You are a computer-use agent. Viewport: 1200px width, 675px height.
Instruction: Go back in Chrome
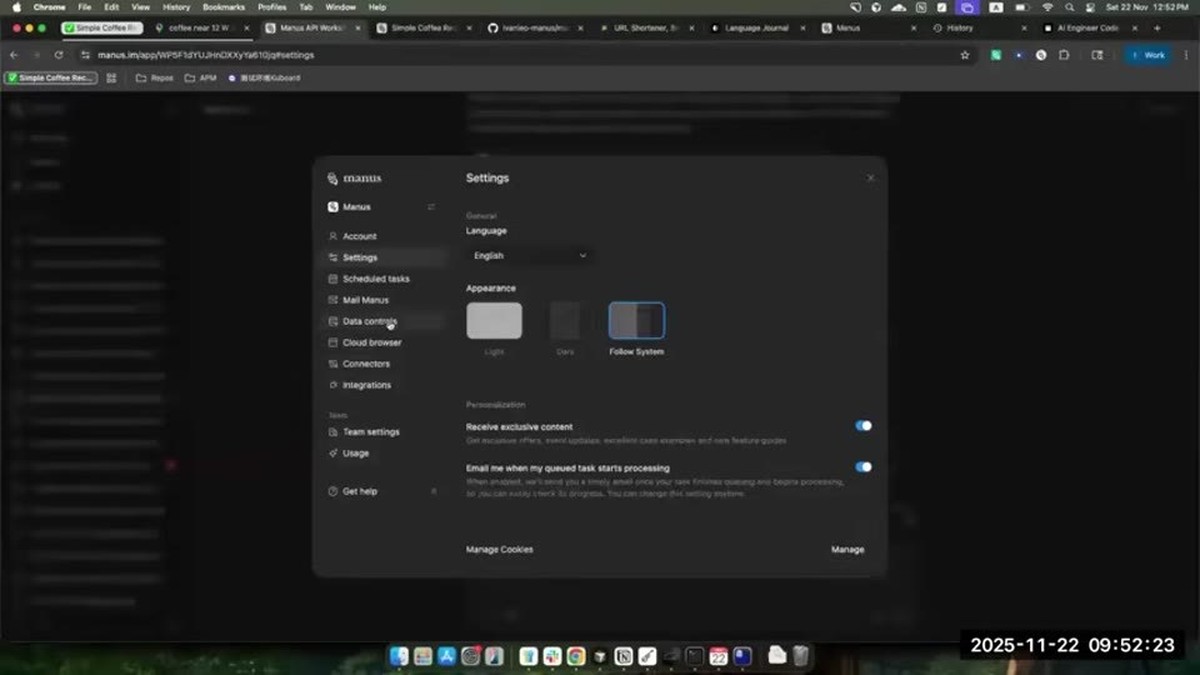pos(14,55)
